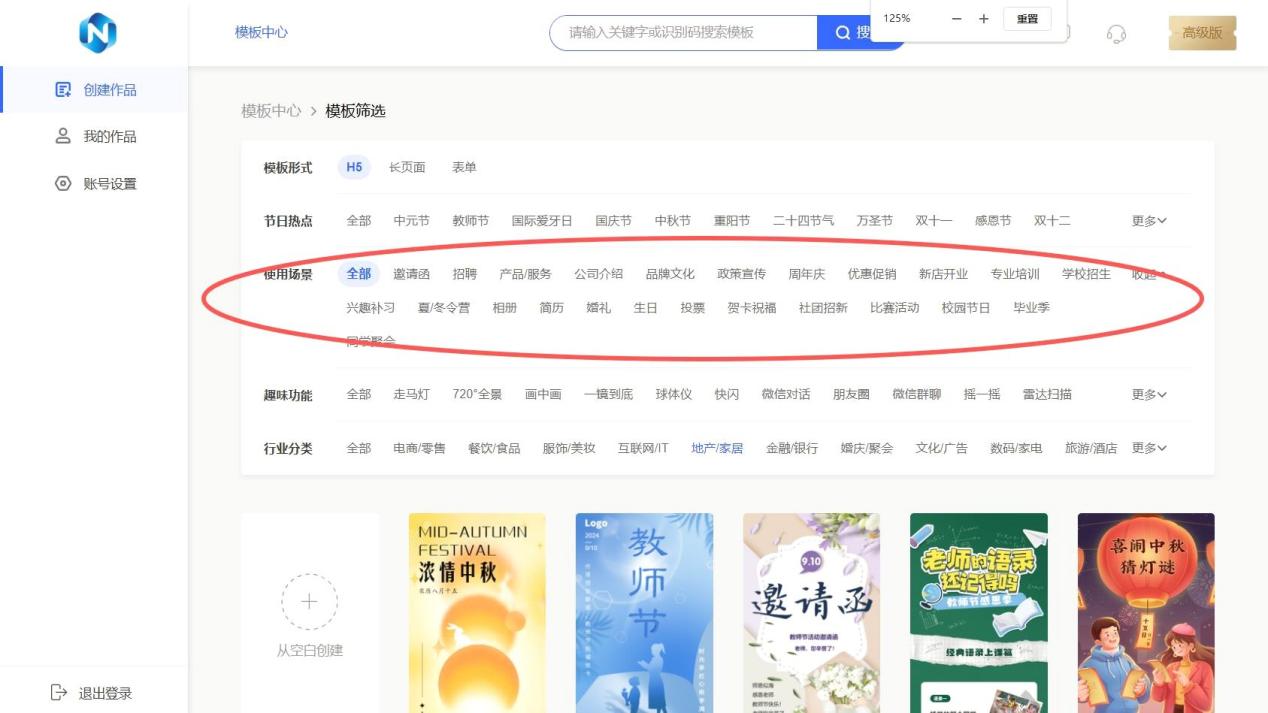Viewport: 1268px width, 713px height.
Task: Expand 更多 next to 节日热点 row
Action: pyautogui.click(x=1148, y=220)
